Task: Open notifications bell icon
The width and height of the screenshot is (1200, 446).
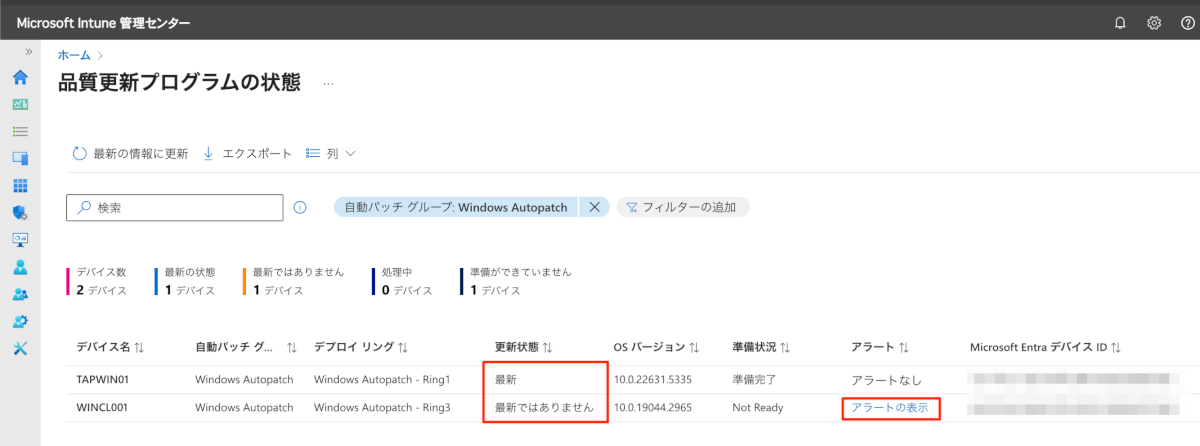Action: tap(1120, 22)
